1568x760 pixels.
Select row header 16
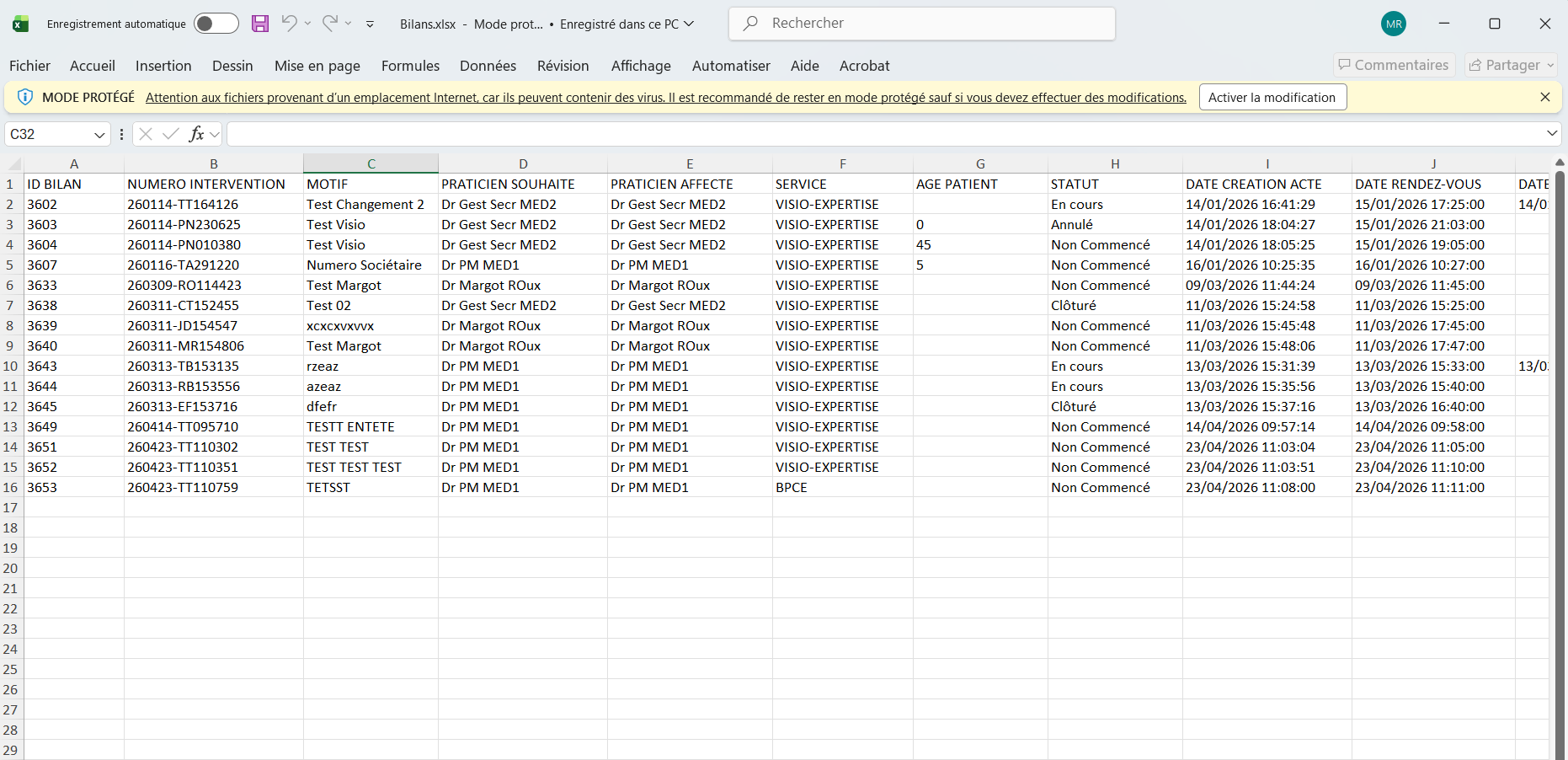(11, 487)
